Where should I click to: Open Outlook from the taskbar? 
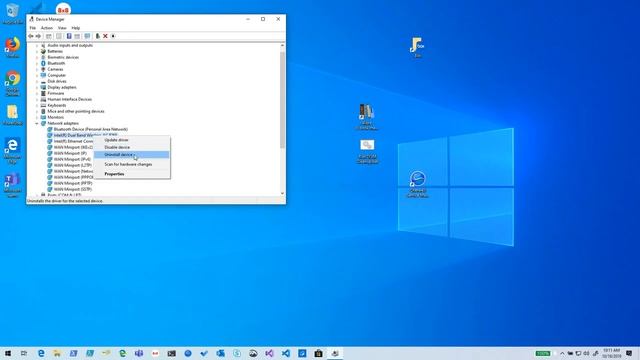[x=220, y=353]
